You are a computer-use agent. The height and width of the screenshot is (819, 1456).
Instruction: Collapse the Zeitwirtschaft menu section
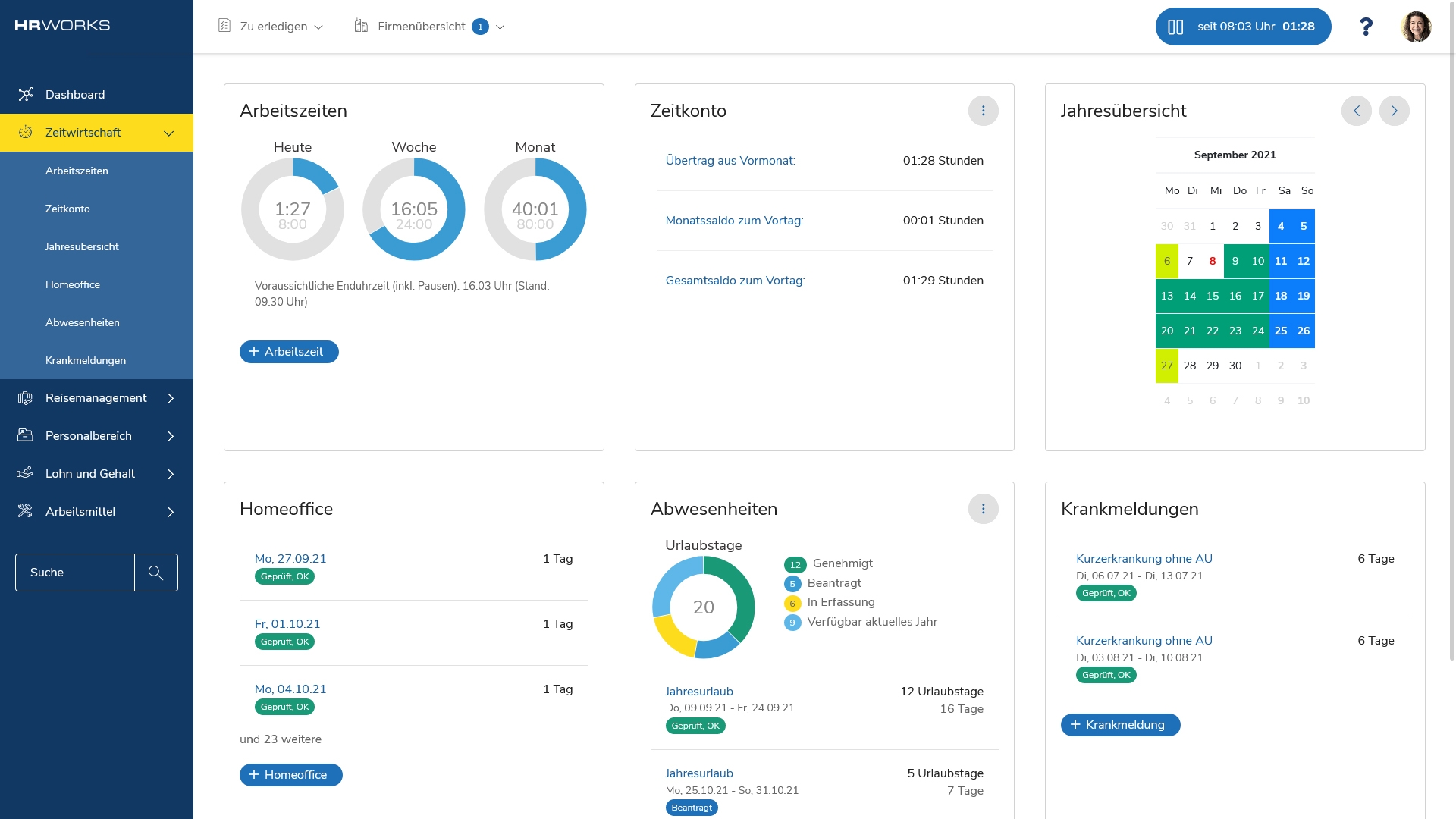(x=168, y=133)
